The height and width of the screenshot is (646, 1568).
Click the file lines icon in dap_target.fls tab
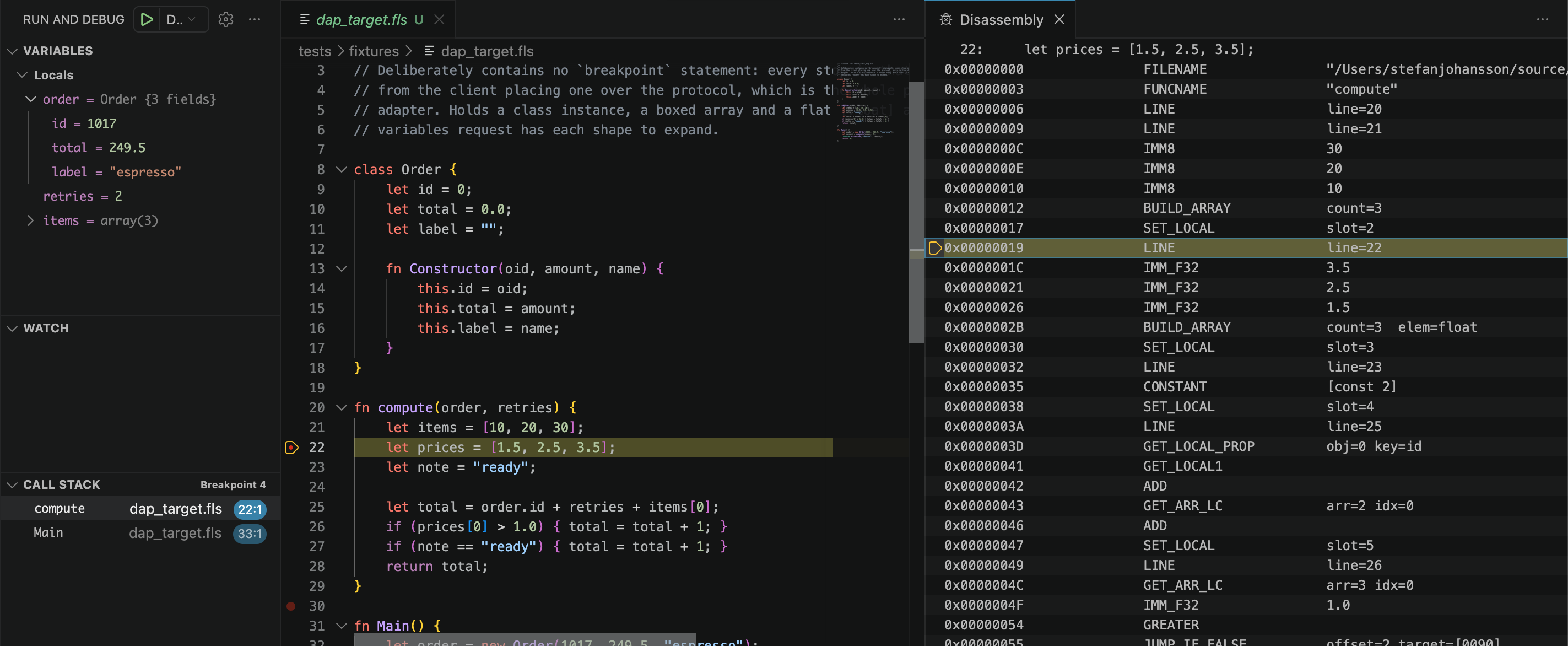pyautogui.click(x=305, y=19)
